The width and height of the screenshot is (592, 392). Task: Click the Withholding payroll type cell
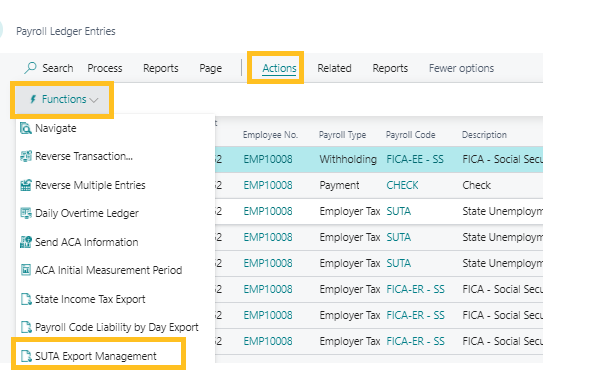(x=348, y=159)
